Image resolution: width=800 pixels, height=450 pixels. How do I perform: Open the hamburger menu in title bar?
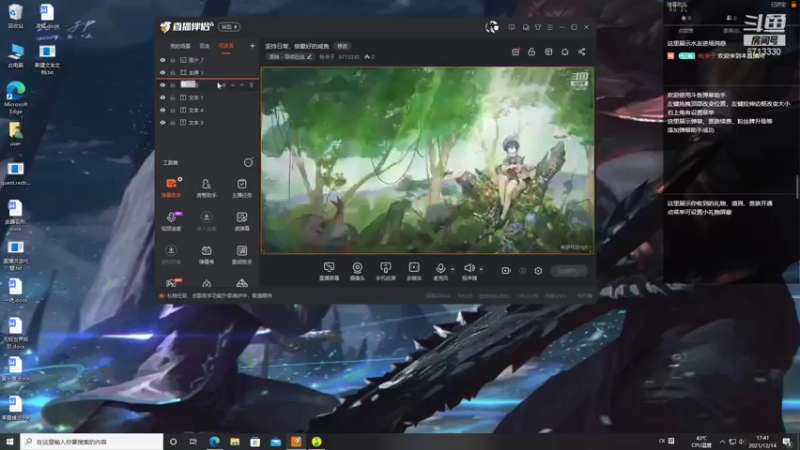click(x=550, y=27)
